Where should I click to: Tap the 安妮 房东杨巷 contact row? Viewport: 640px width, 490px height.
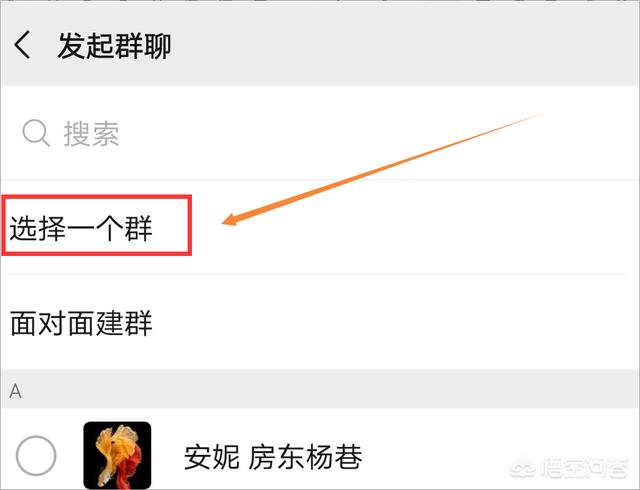320,449
